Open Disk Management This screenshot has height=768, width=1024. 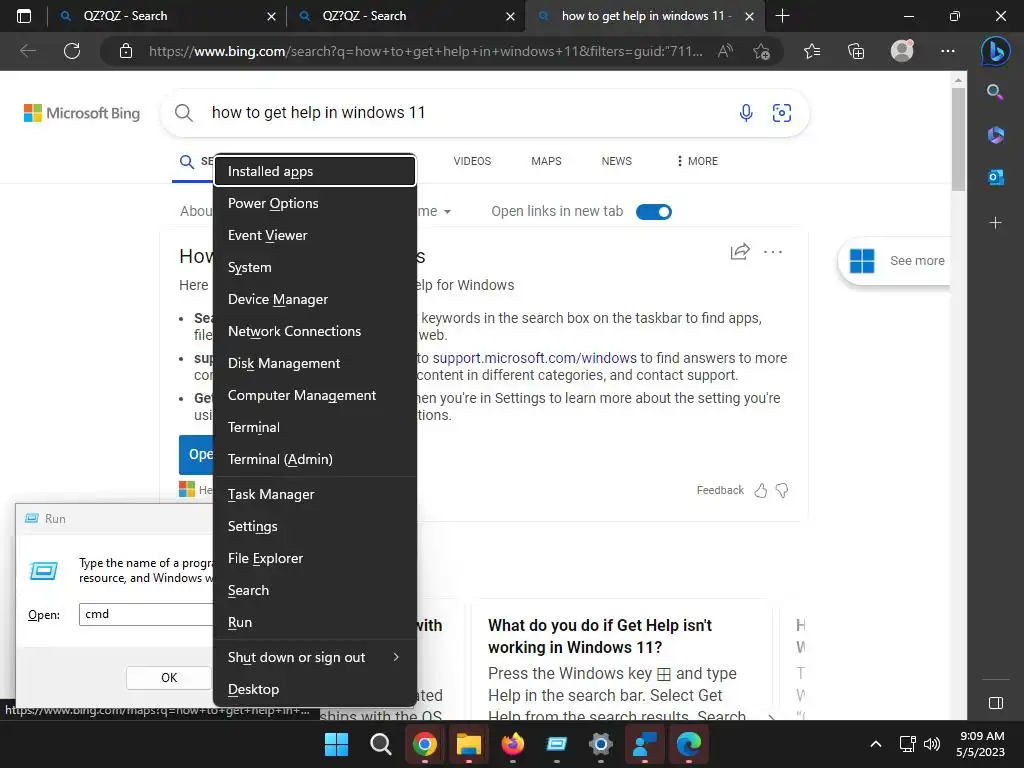(315, 363)
